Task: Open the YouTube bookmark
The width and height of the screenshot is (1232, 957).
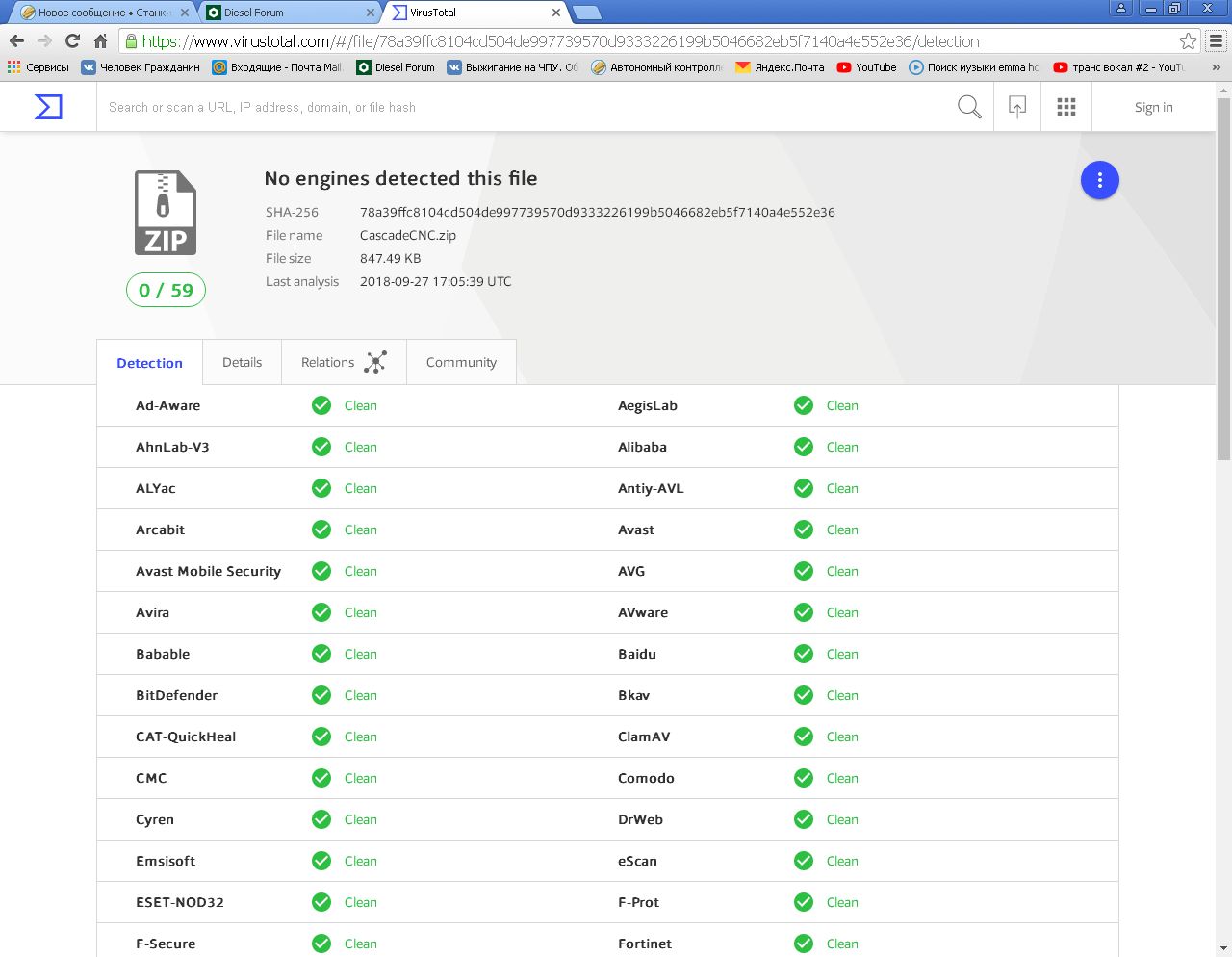Action: 866,67
